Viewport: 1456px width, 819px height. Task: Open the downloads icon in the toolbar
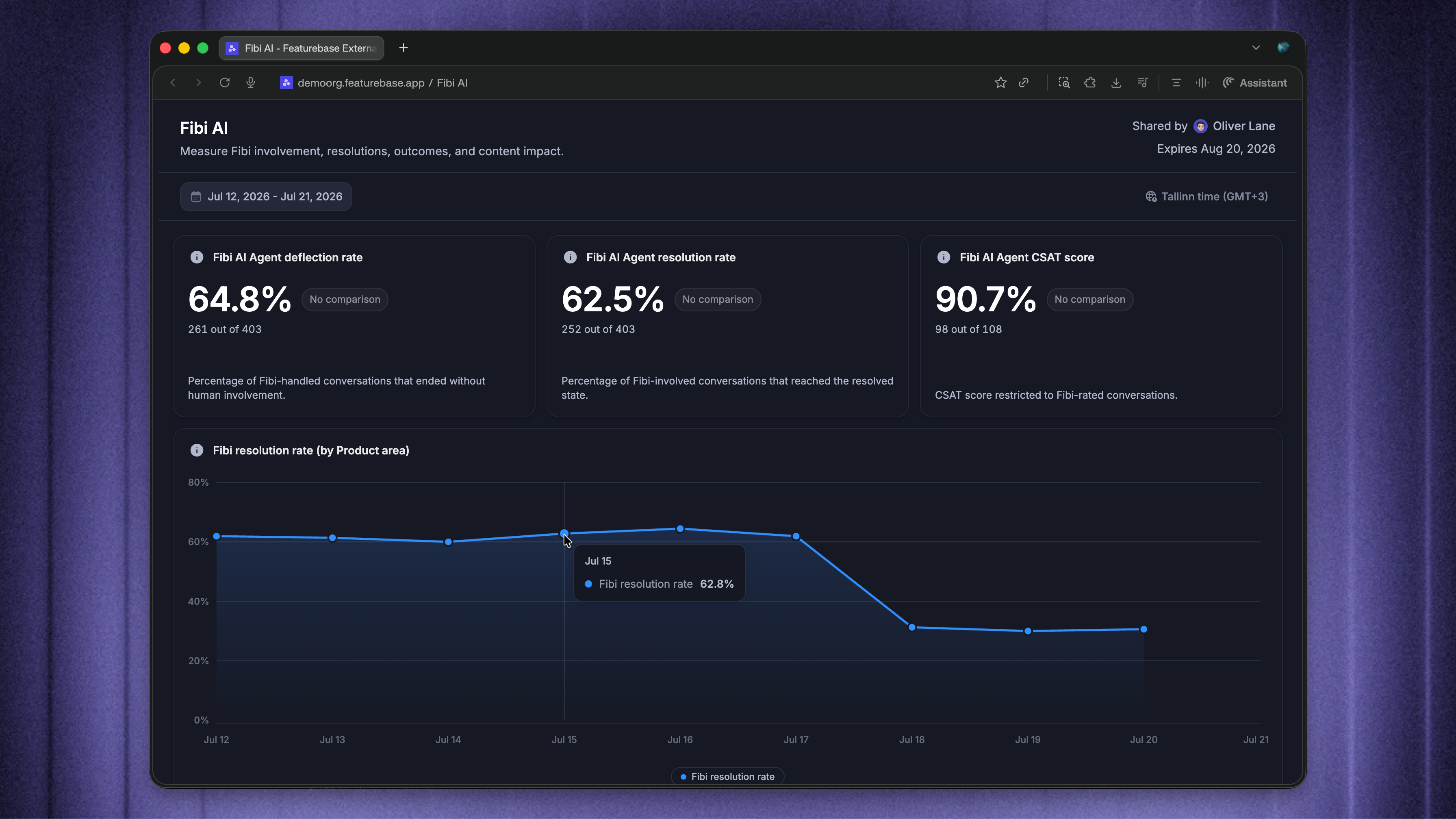[1116, 83]
